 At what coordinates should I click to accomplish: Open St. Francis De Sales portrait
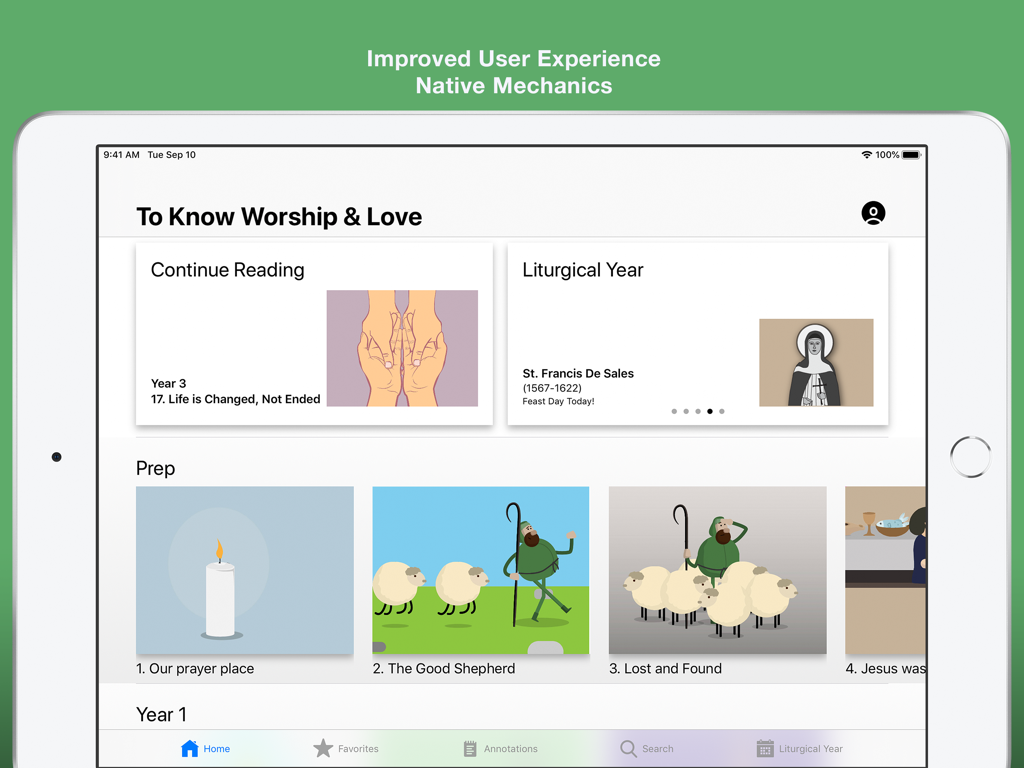pyautogui.click(x=816, y=363)
